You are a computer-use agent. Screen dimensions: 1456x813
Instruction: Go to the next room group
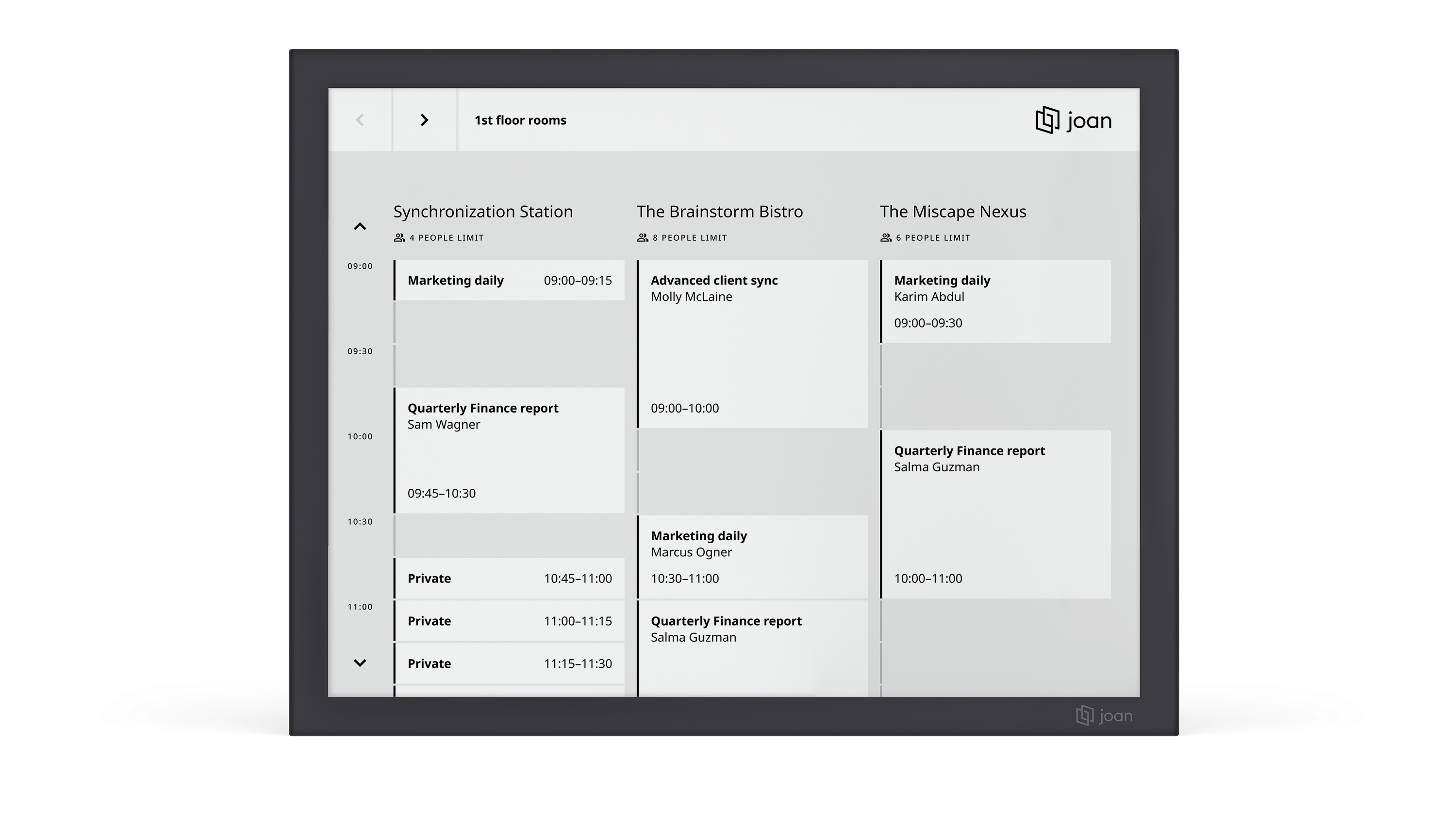(x=425, y=120)
